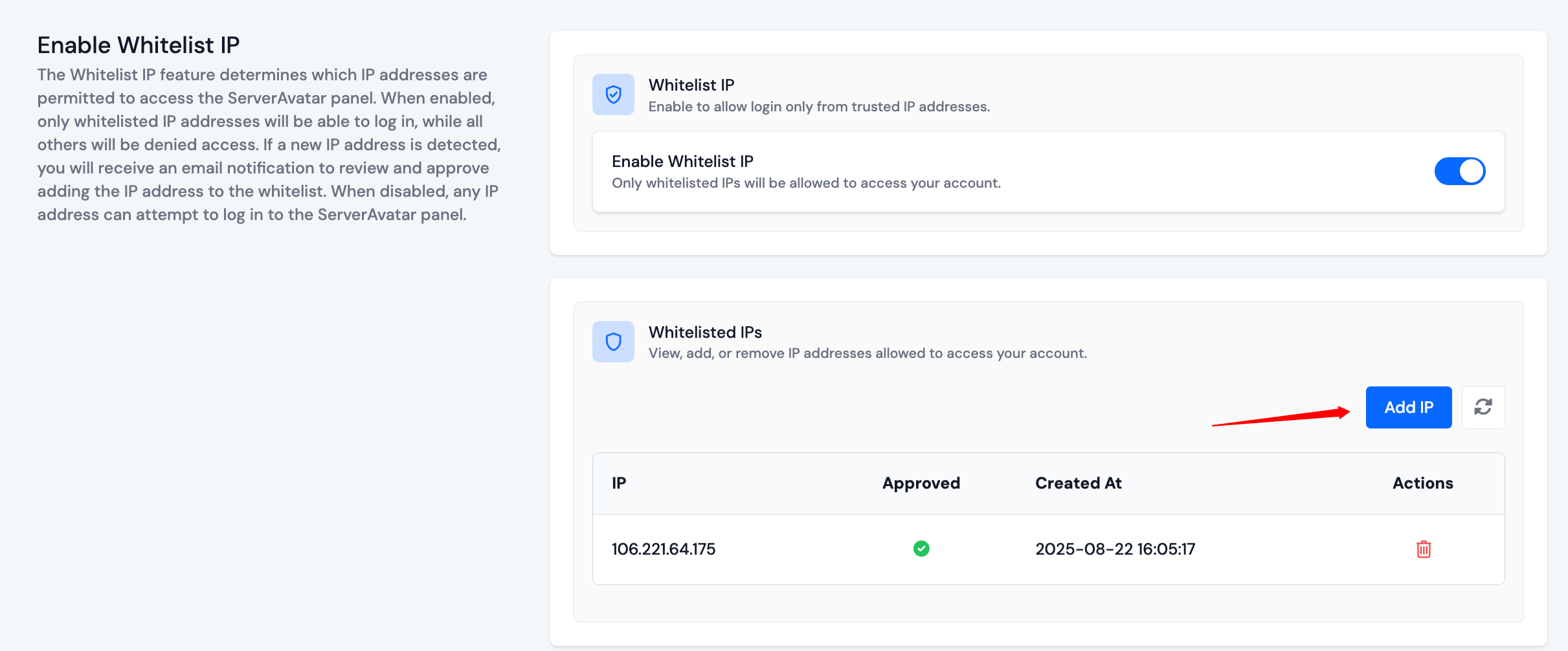
Task: Select the IP address 106.221.64.175 in the table
Action: (663, 549)
